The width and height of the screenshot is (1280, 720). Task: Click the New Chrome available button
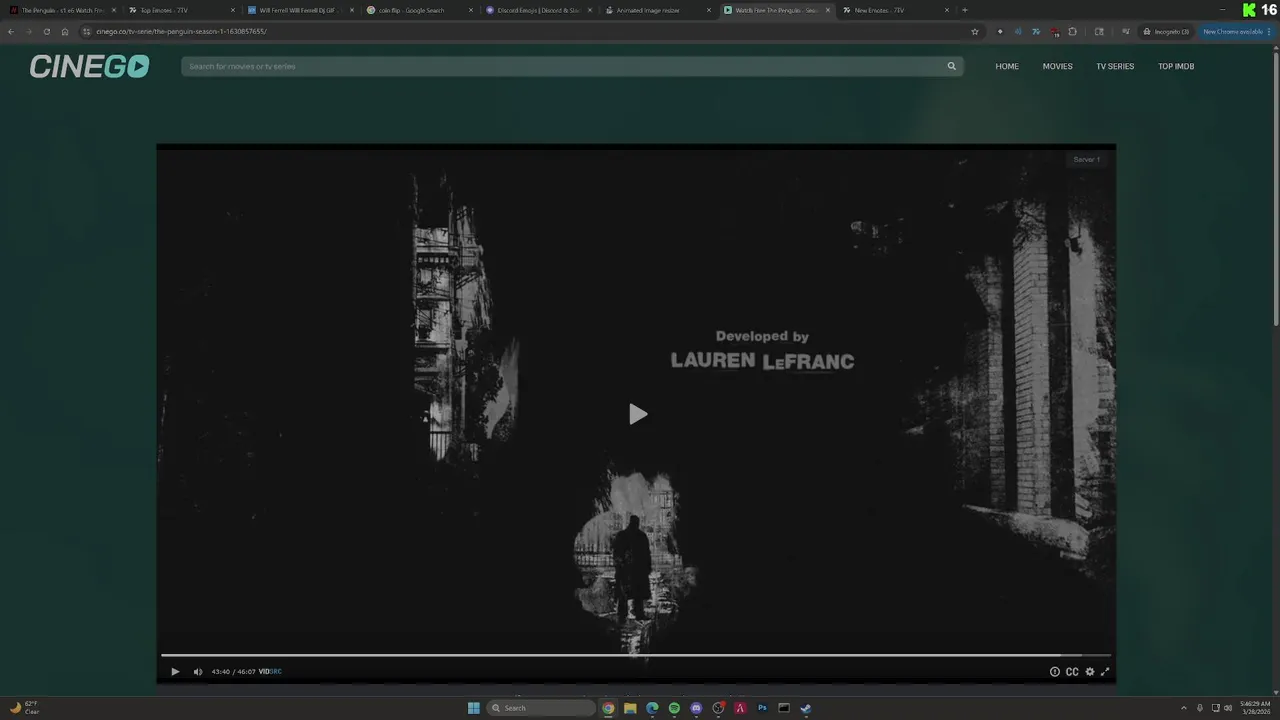coord(1236,31)
